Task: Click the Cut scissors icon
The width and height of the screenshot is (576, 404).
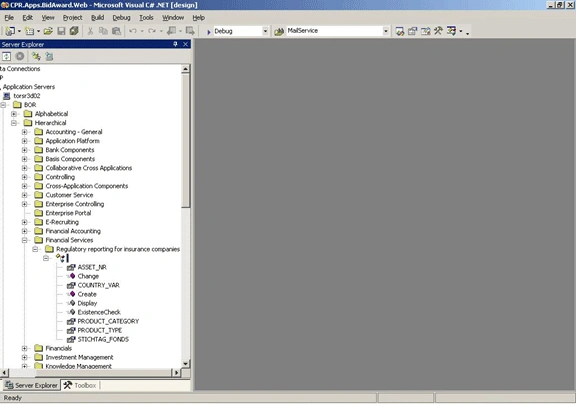Action: click(x=90, y=31)
